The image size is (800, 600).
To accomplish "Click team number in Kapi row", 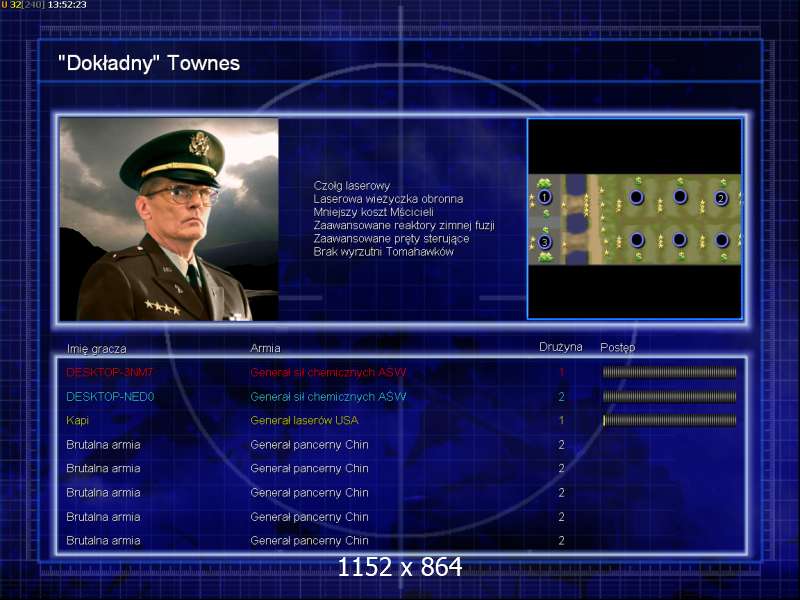I will point(562,420).
